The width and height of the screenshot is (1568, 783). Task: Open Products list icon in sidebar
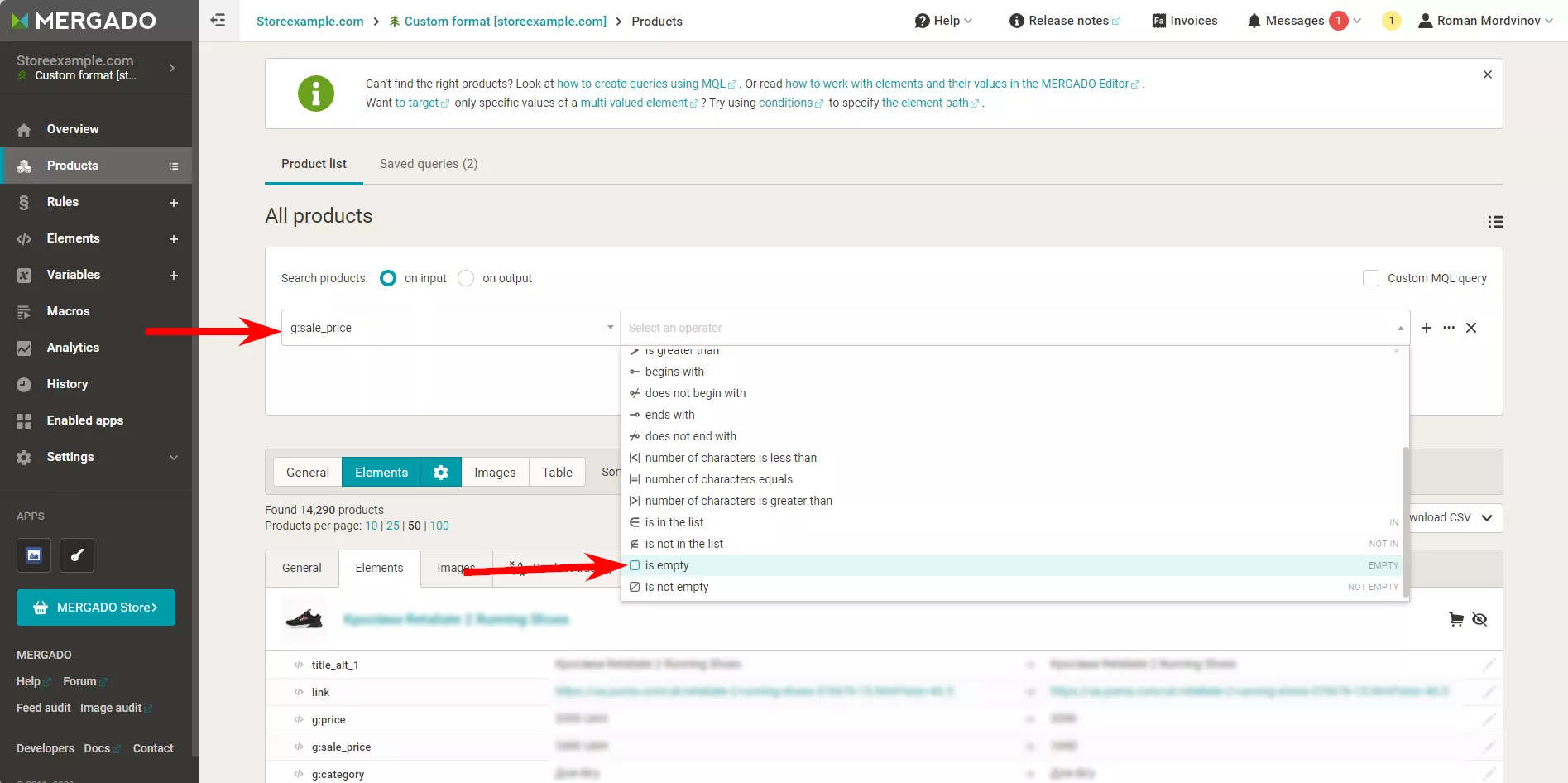point(174,166)
